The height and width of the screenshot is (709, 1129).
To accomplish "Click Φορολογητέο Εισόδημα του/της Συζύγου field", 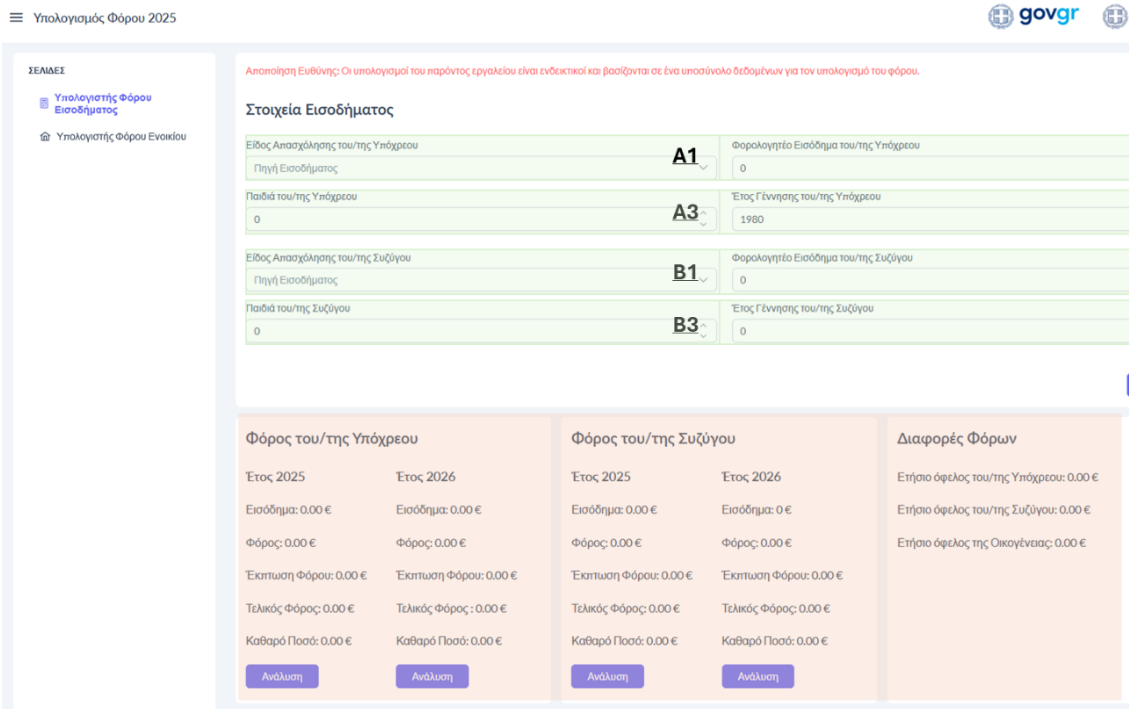I will pos(930,280).
